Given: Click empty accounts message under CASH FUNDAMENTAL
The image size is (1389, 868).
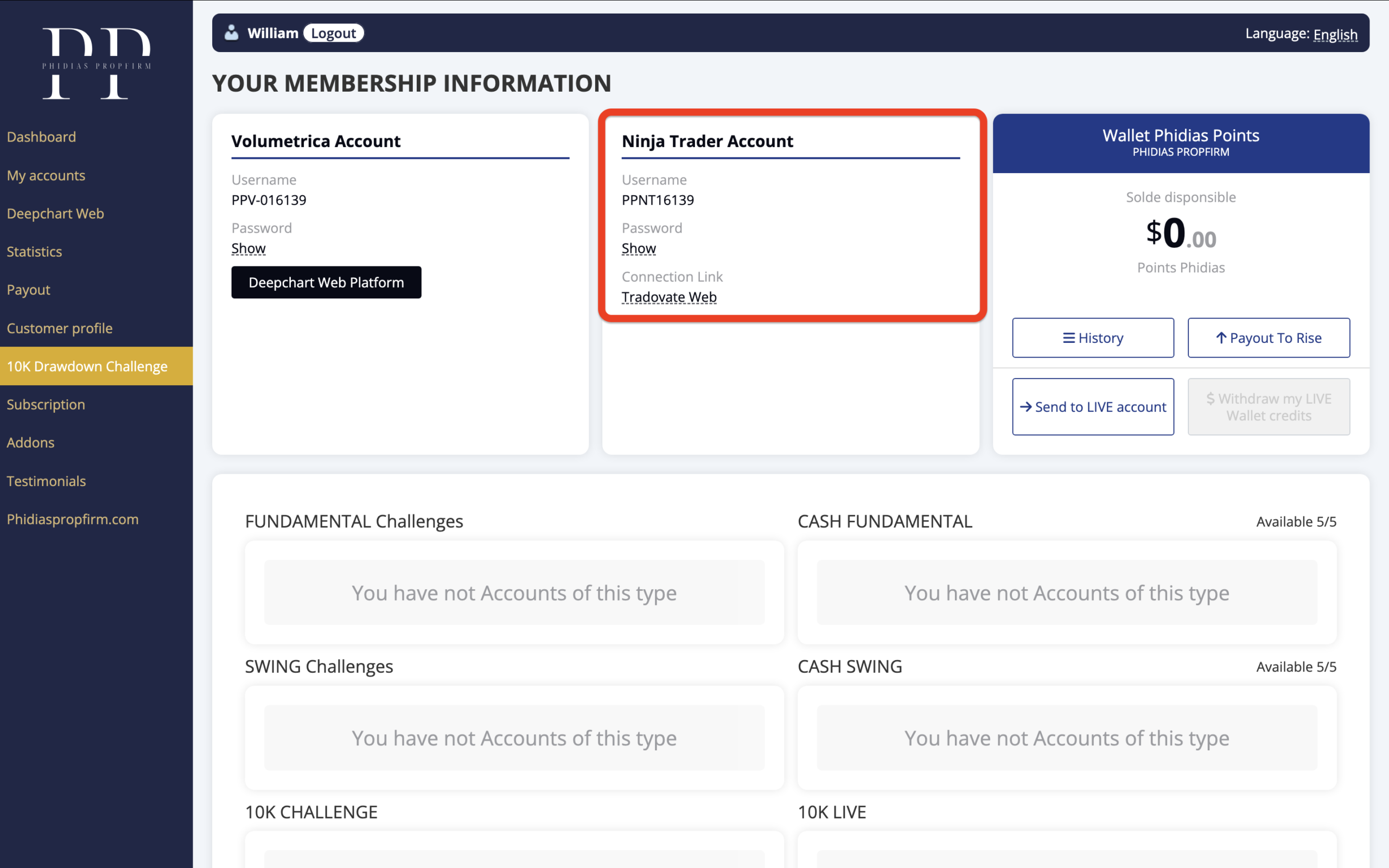Looking at the screenshot, I should tap(1067, 593).
